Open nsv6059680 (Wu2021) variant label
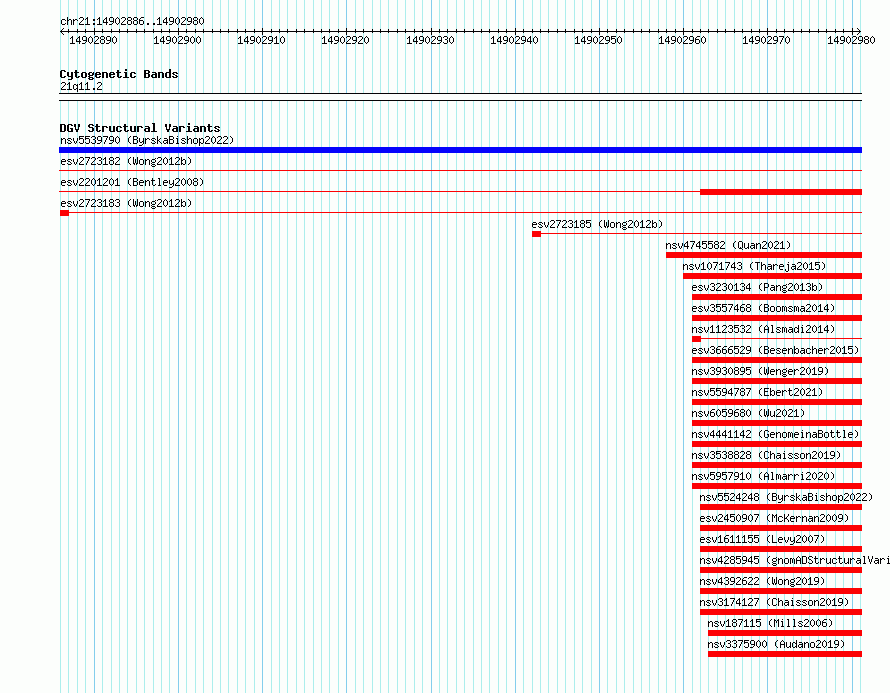Image resolution: width=890 pixels, height=693 pixels. click(748, 413)
